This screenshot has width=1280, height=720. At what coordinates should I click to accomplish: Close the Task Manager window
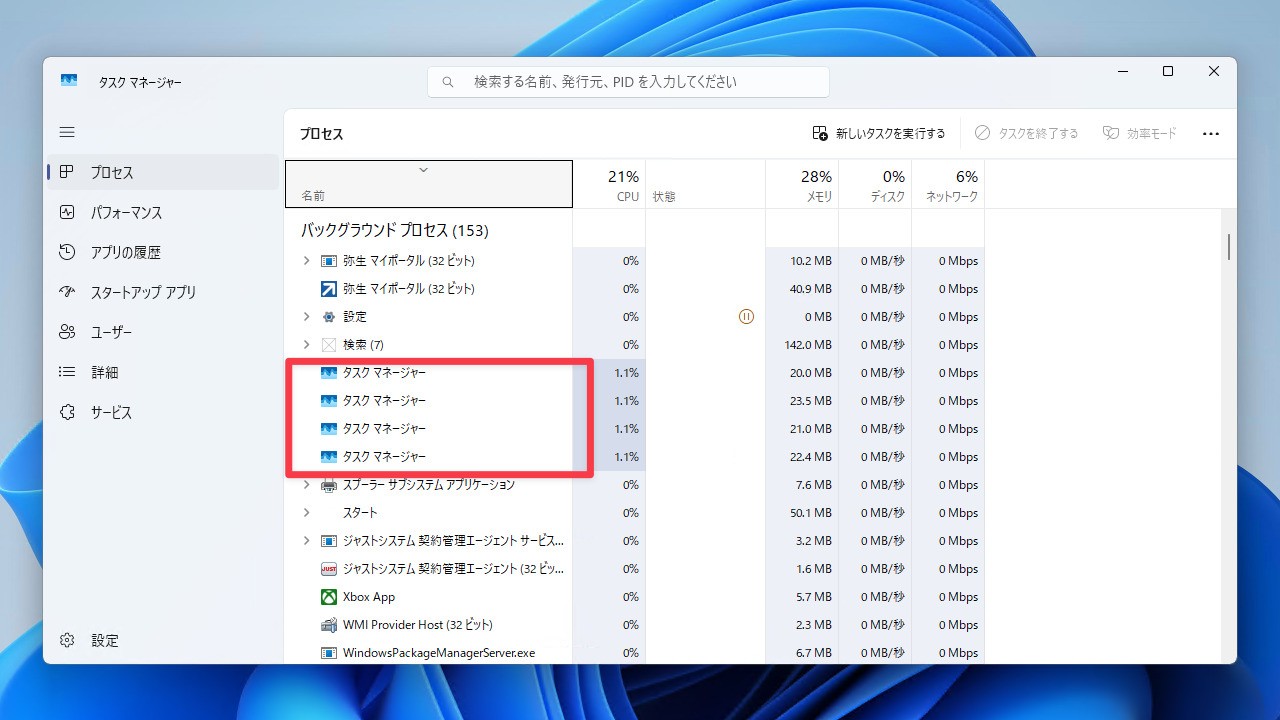click(x=1214, y=72)
